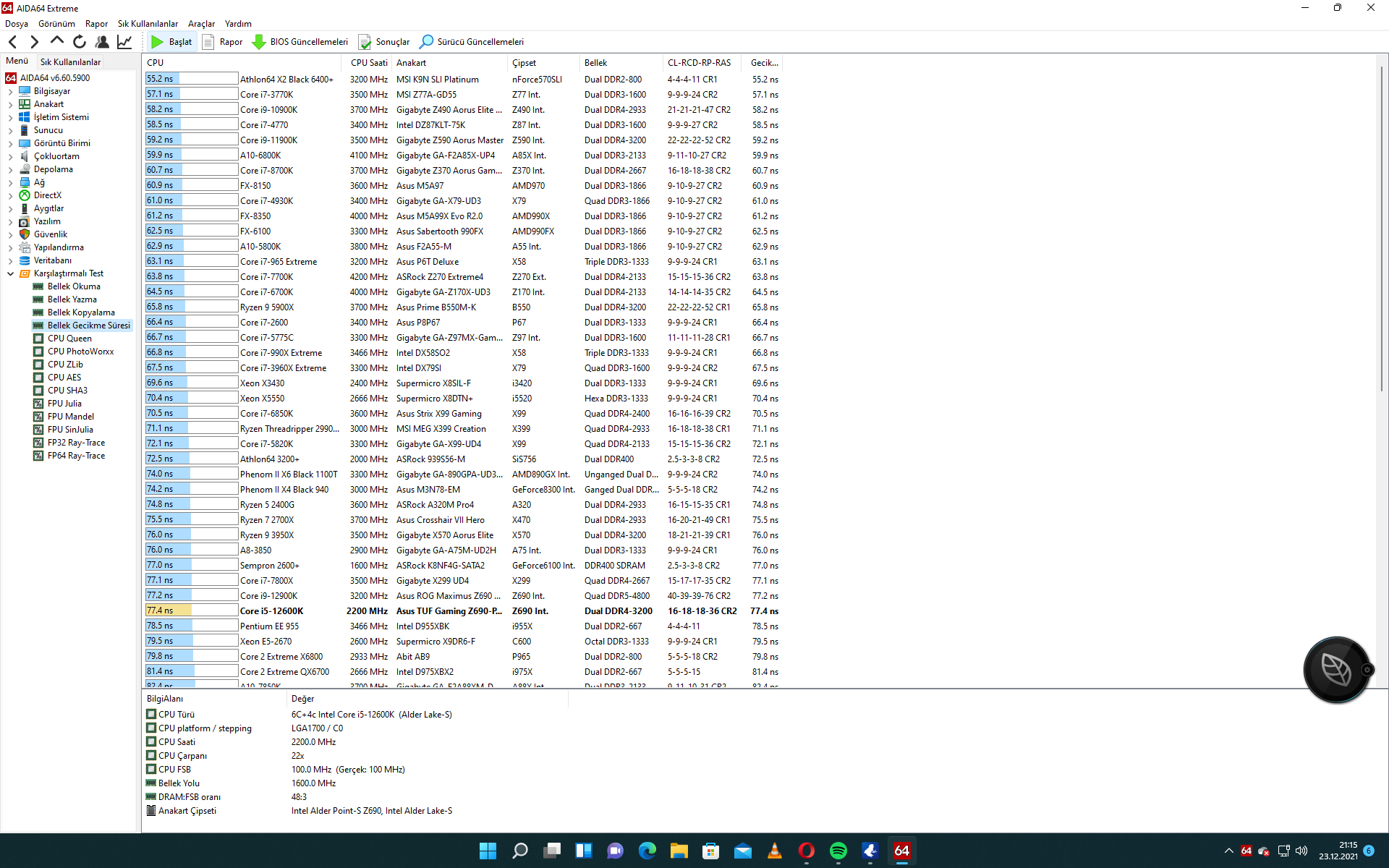Image resolution: width=1389 pixels, height=868 pixels.
Task: Open the Yardım menu
Action: pos(238,24)
